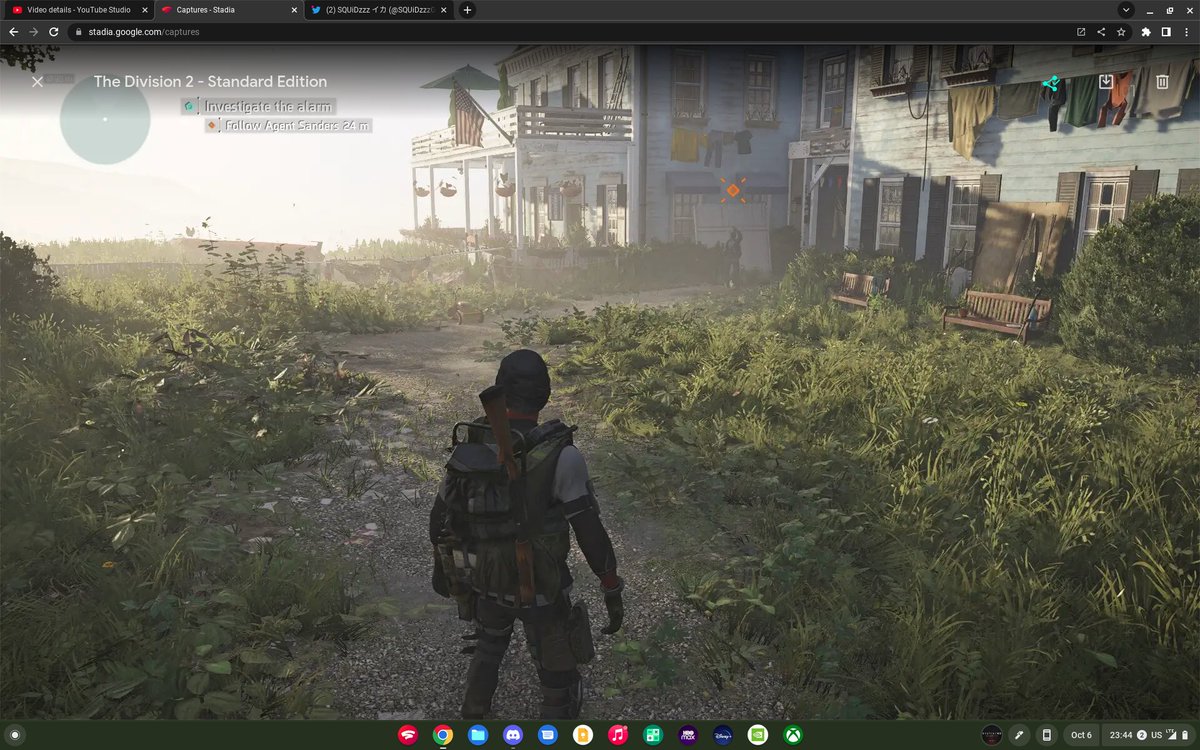
Task: Launch Discord from the shelf
Action: click(x=513, y=735)
